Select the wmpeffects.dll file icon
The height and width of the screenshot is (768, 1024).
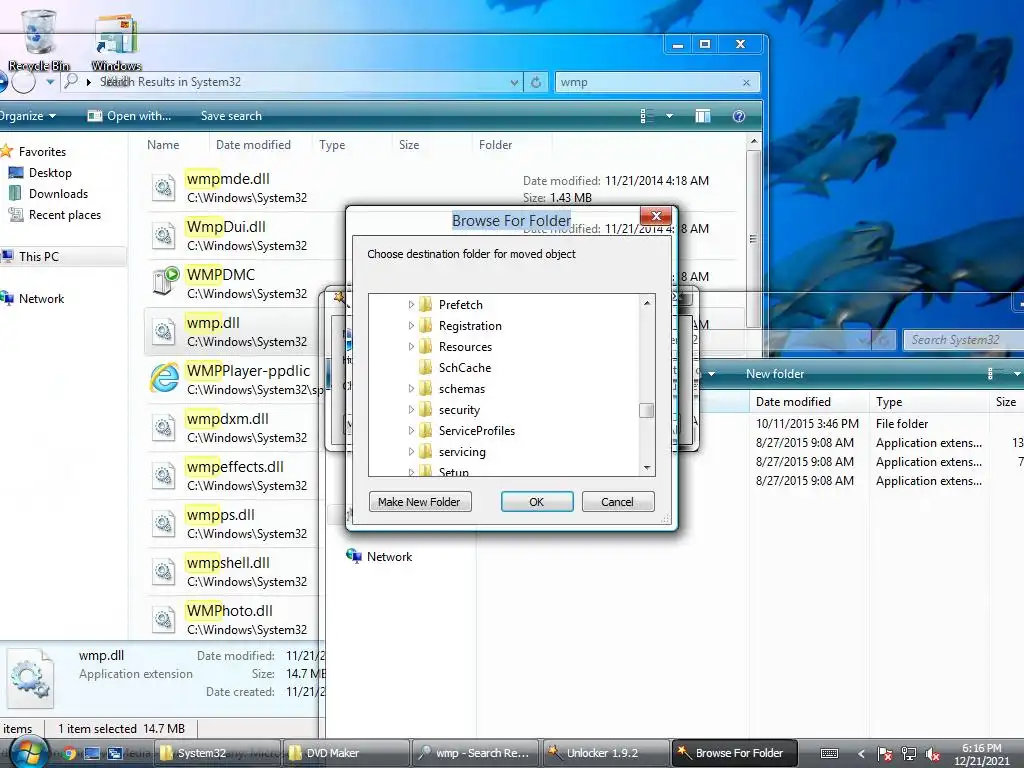(x=163, y=475)
